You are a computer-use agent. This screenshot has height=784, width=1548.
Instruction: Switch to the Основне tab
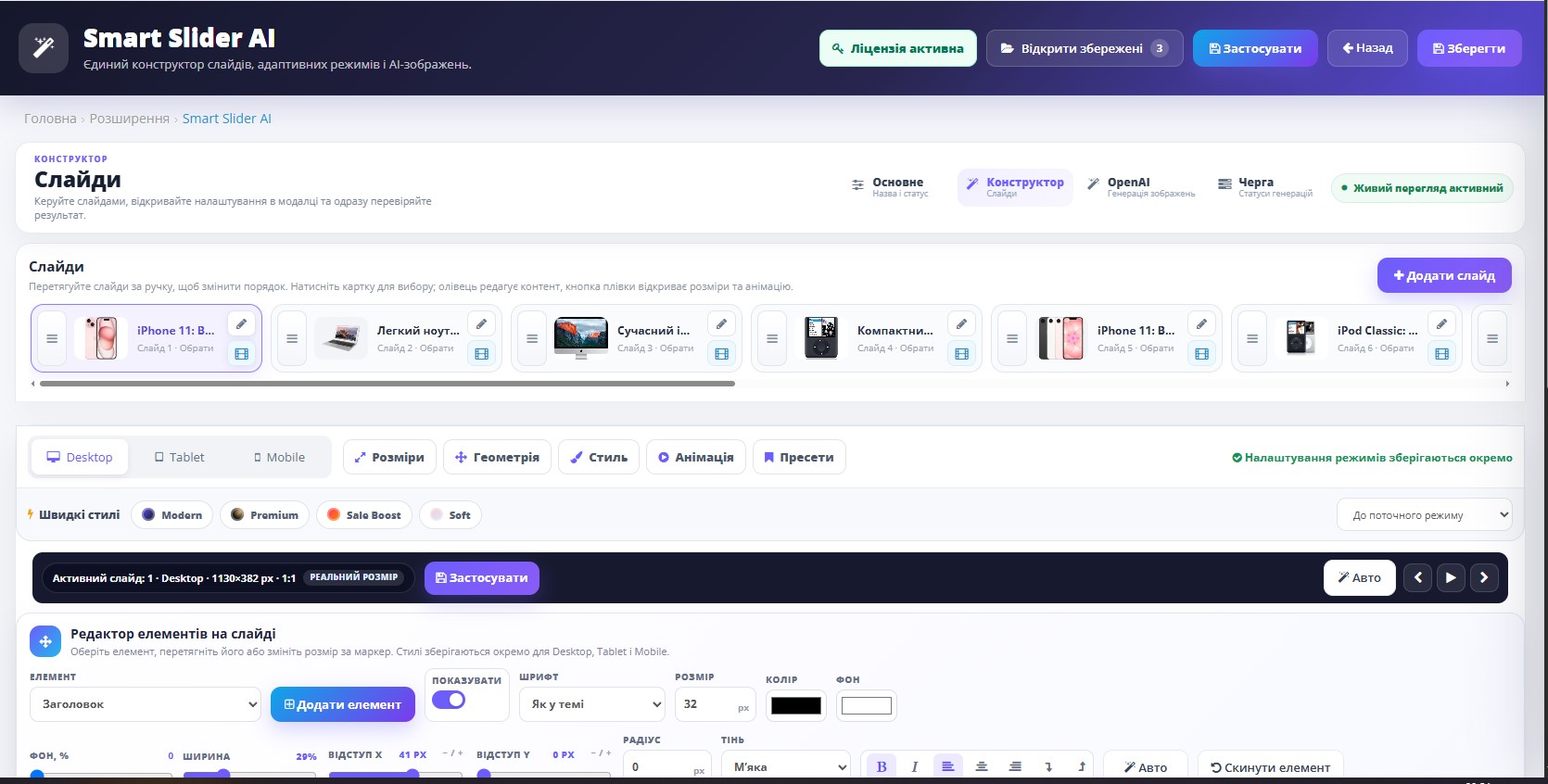(889, 187)
